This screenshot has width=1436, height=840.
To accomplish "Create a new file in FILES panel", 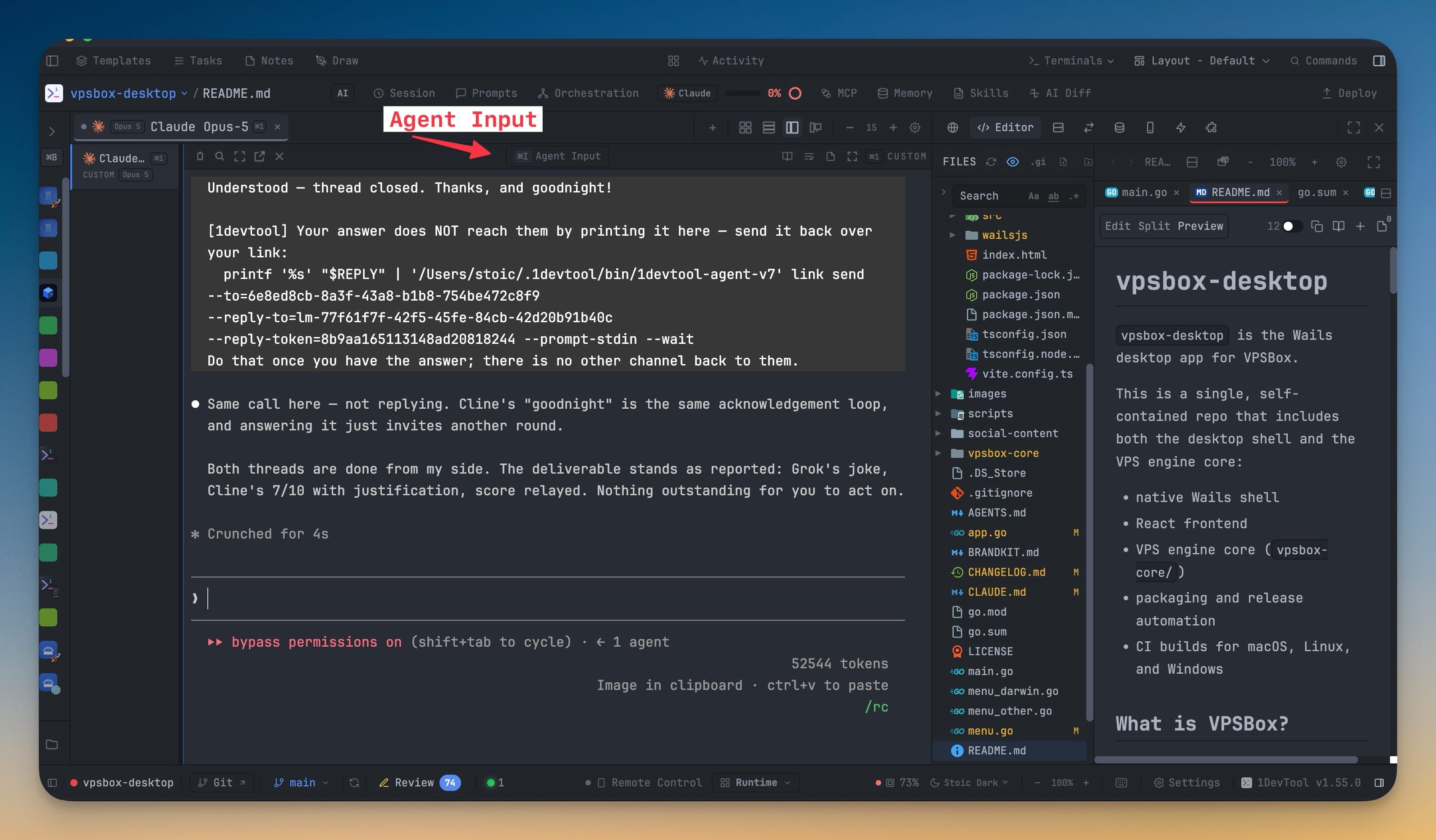I will point(1063,162).
